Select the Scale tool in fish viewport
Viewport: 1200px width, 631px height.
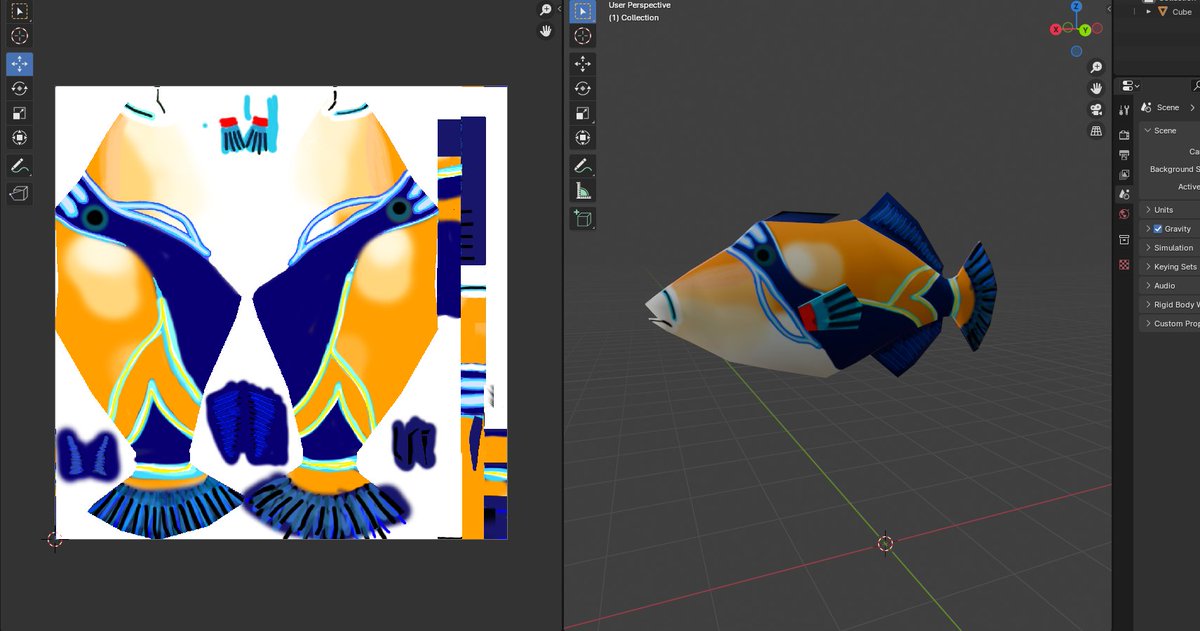pyautogui.click(x=583, y=113)
